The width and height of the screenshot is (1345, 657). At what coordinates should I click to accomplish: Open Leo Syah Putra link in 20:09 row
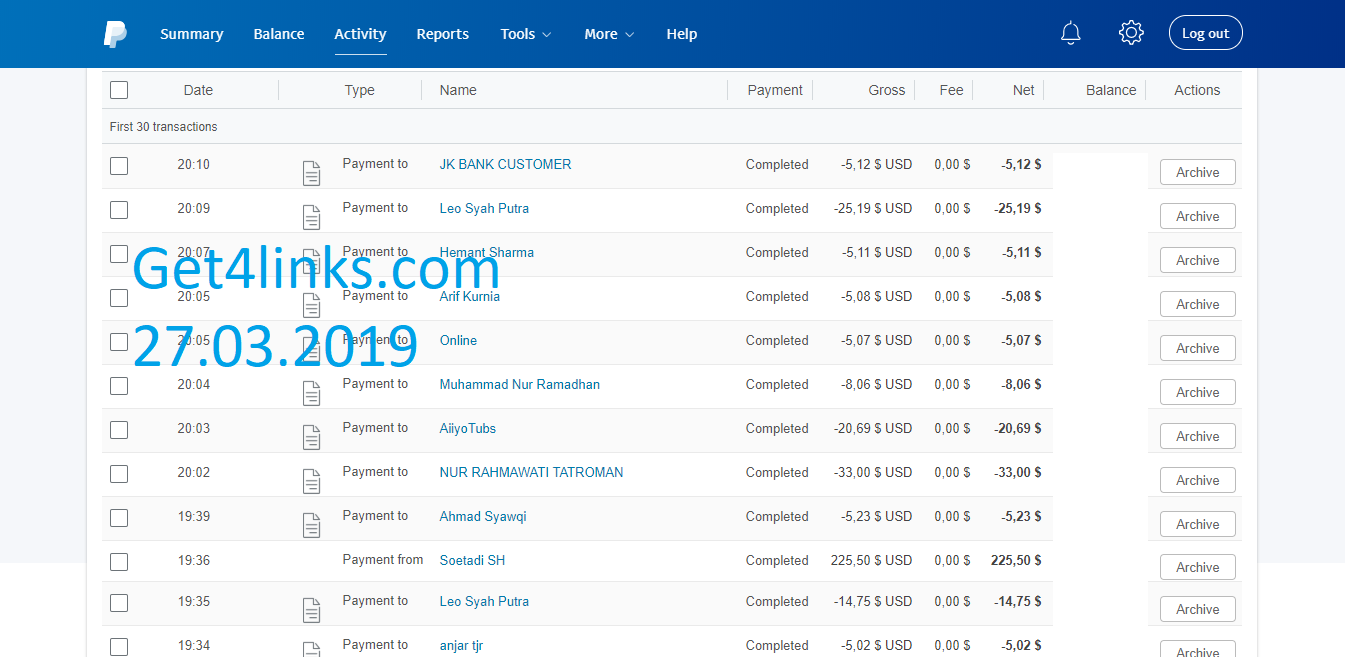click(484, 209)
